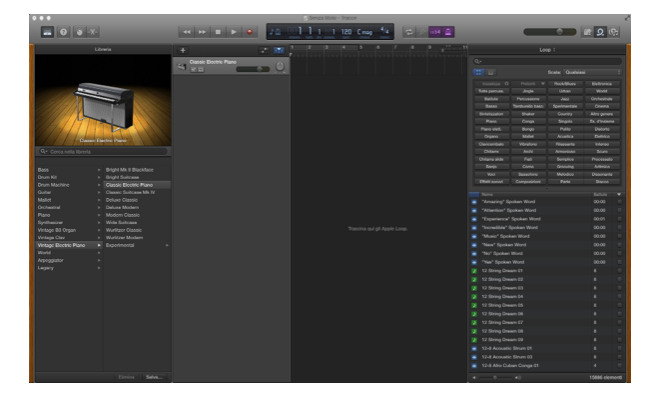Click the Salva button in Library

click(154, 377)
